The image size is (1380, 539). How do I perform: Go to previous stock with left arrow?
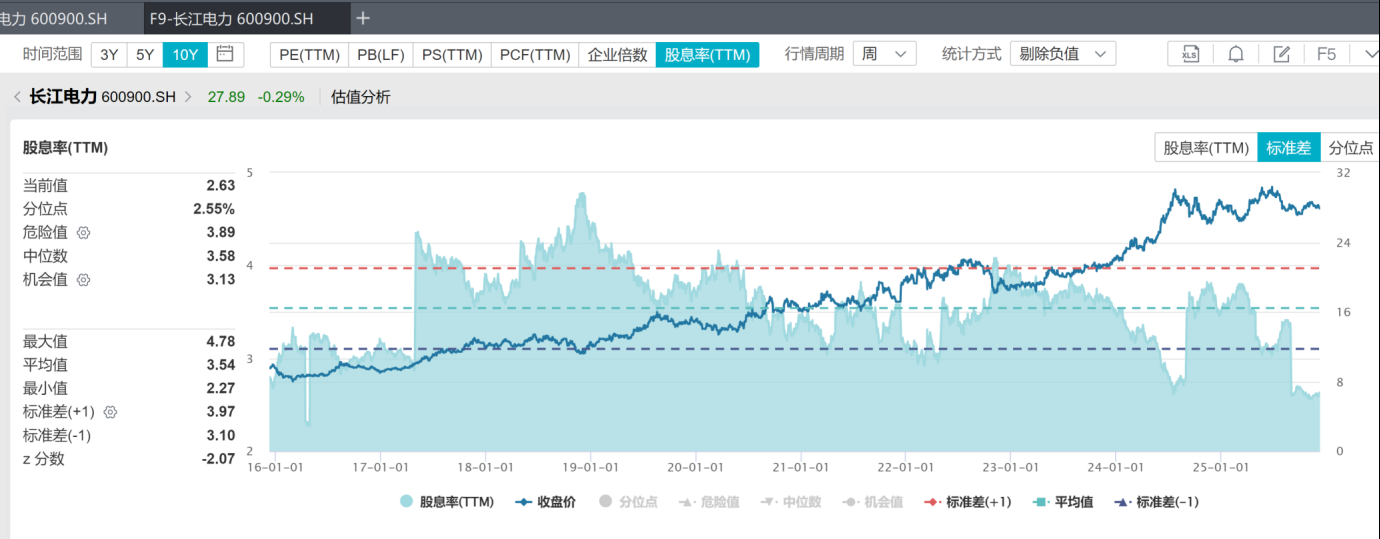coord(17,97)
